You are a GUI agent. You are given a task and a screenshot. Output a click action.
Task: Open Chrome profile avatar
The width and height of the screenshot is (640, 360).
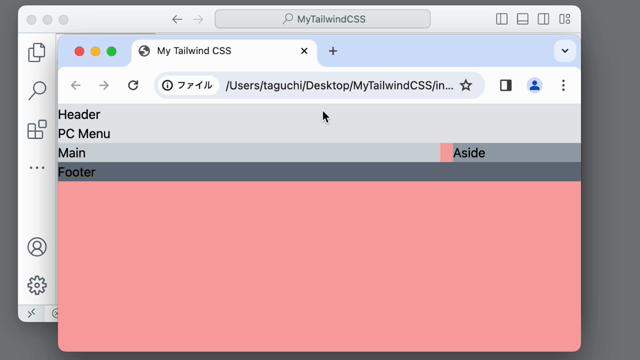click(x=535, y=85)
